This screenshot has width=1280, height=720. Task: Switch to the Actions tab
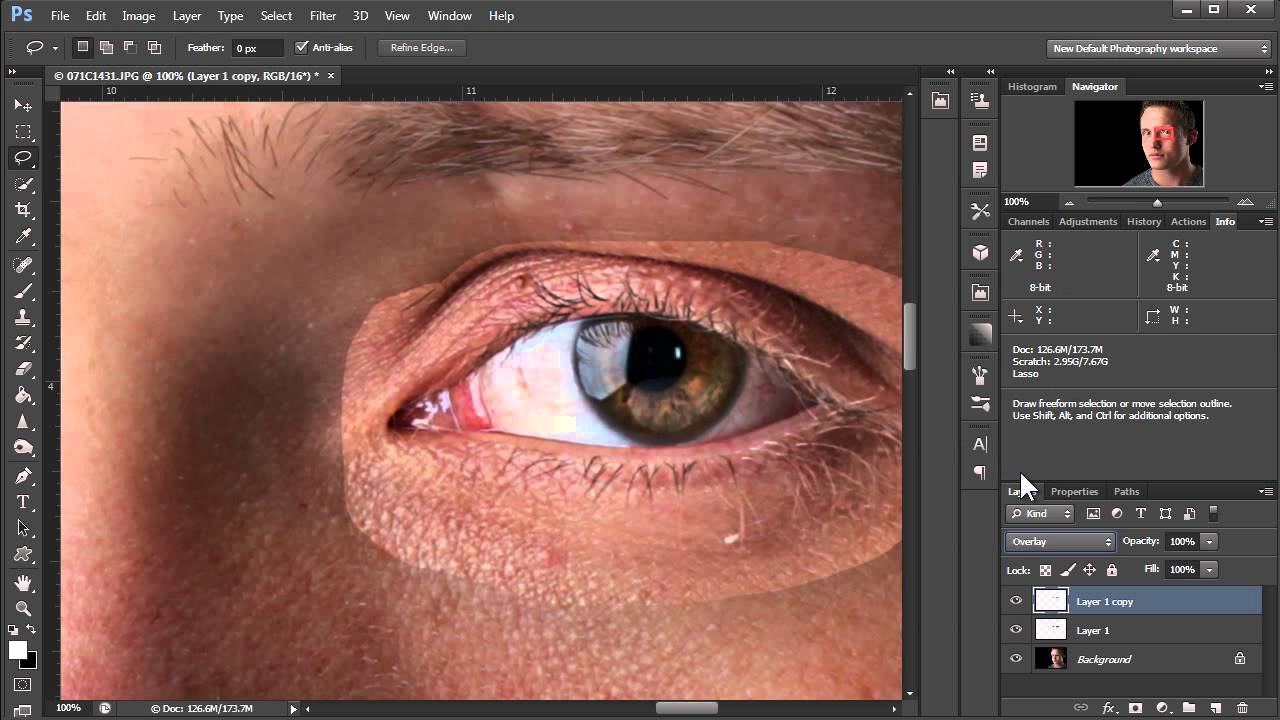click(x=1188, y=222)
